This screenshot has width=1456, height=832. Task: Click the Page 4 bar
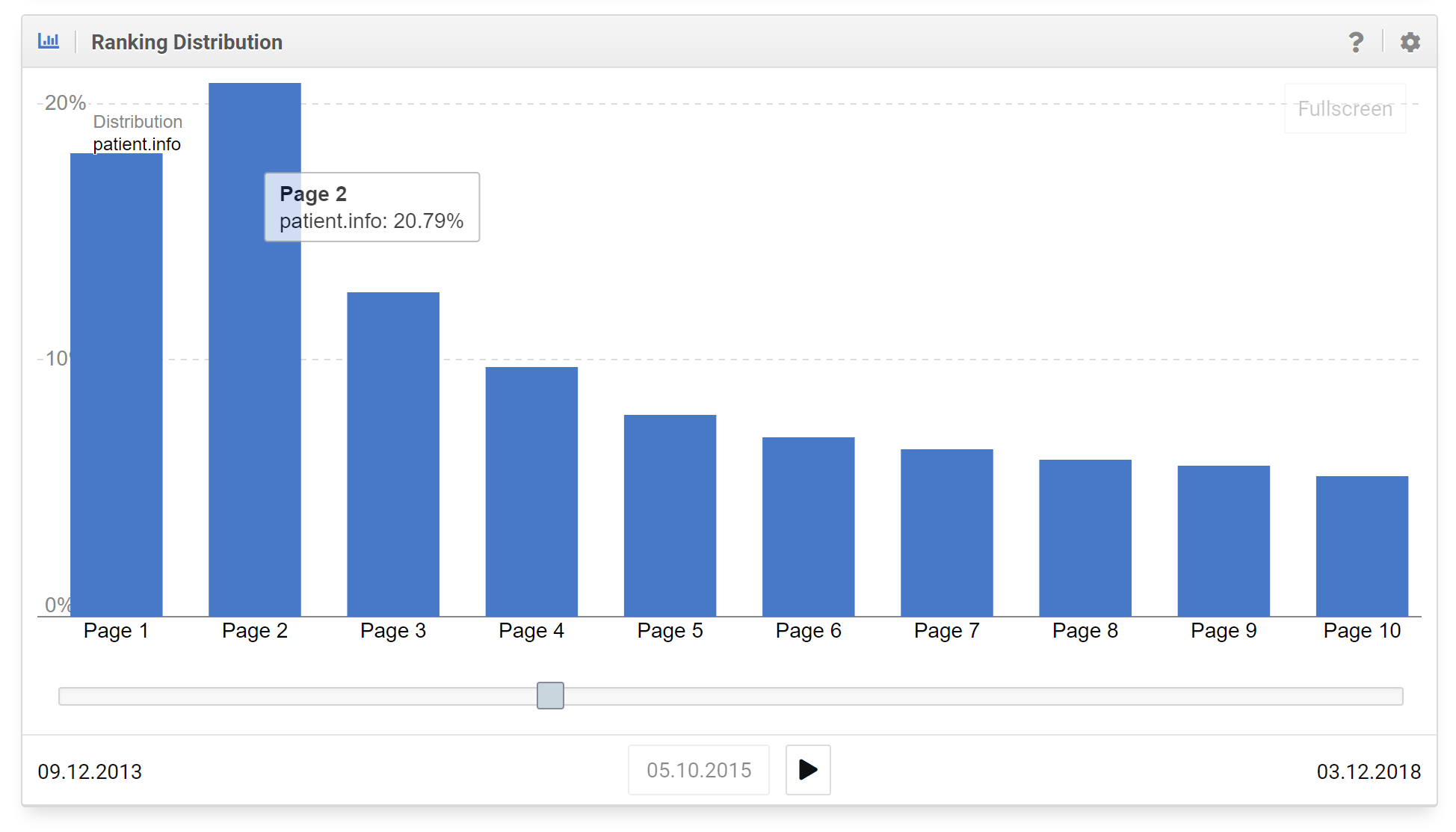point(531,491)
